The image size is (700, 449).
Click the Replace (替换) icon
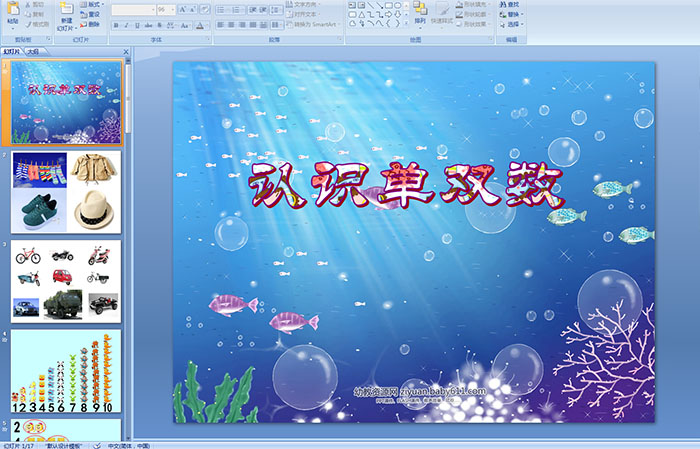[513, 14]
